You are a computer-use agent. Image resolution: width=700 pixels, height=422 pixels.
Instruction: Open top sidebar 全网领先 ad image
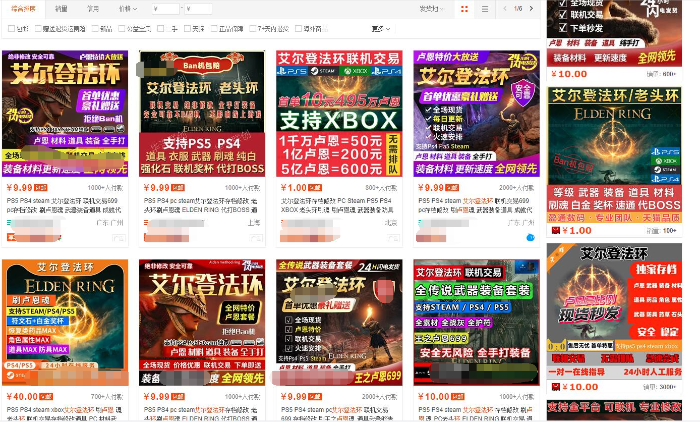614,33
